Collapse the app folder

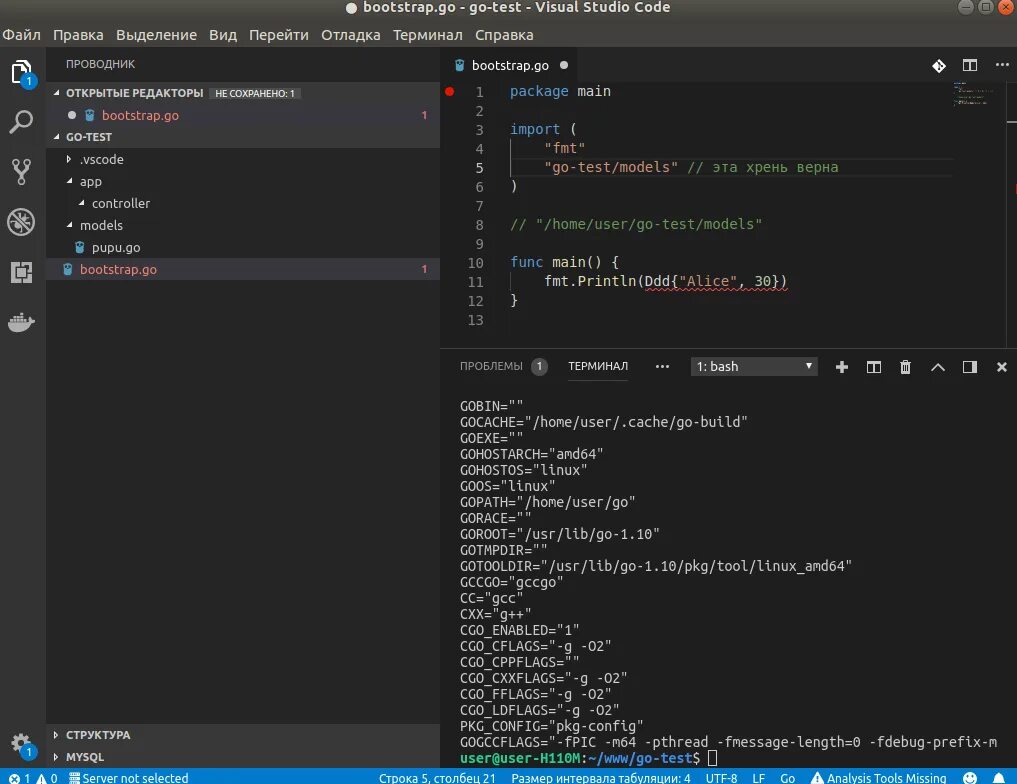[69, 182]
